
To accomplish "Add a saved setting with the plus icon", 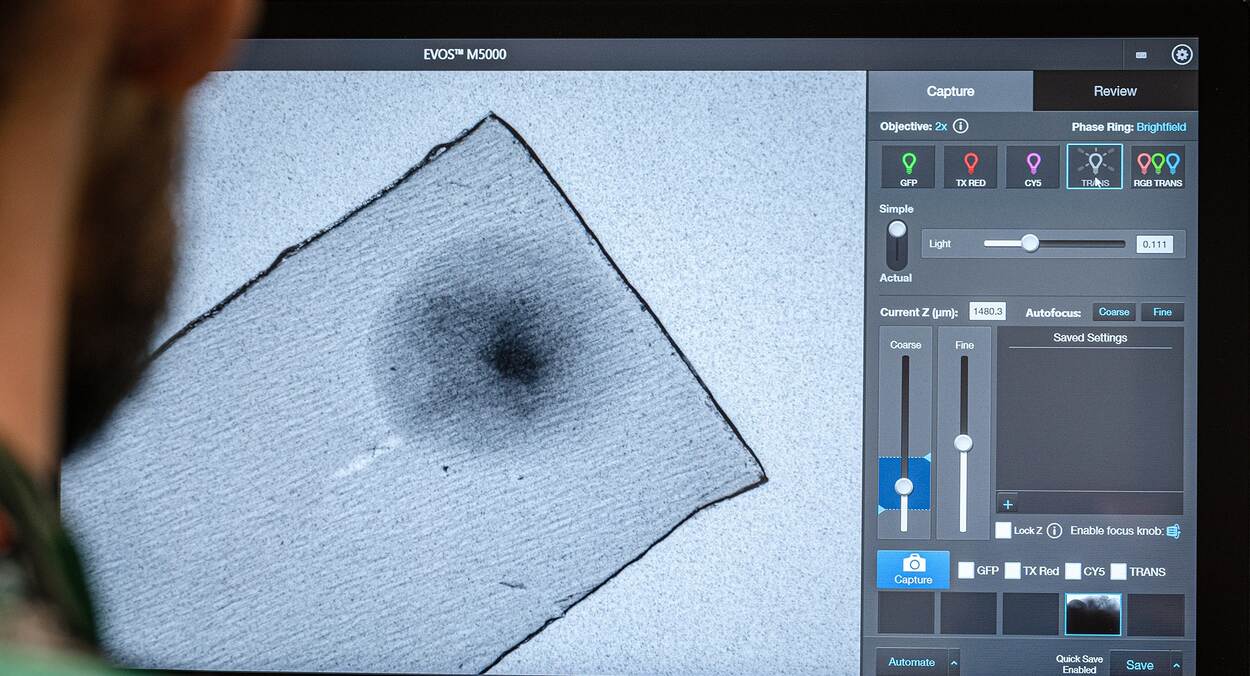I will click(1007, 505).
